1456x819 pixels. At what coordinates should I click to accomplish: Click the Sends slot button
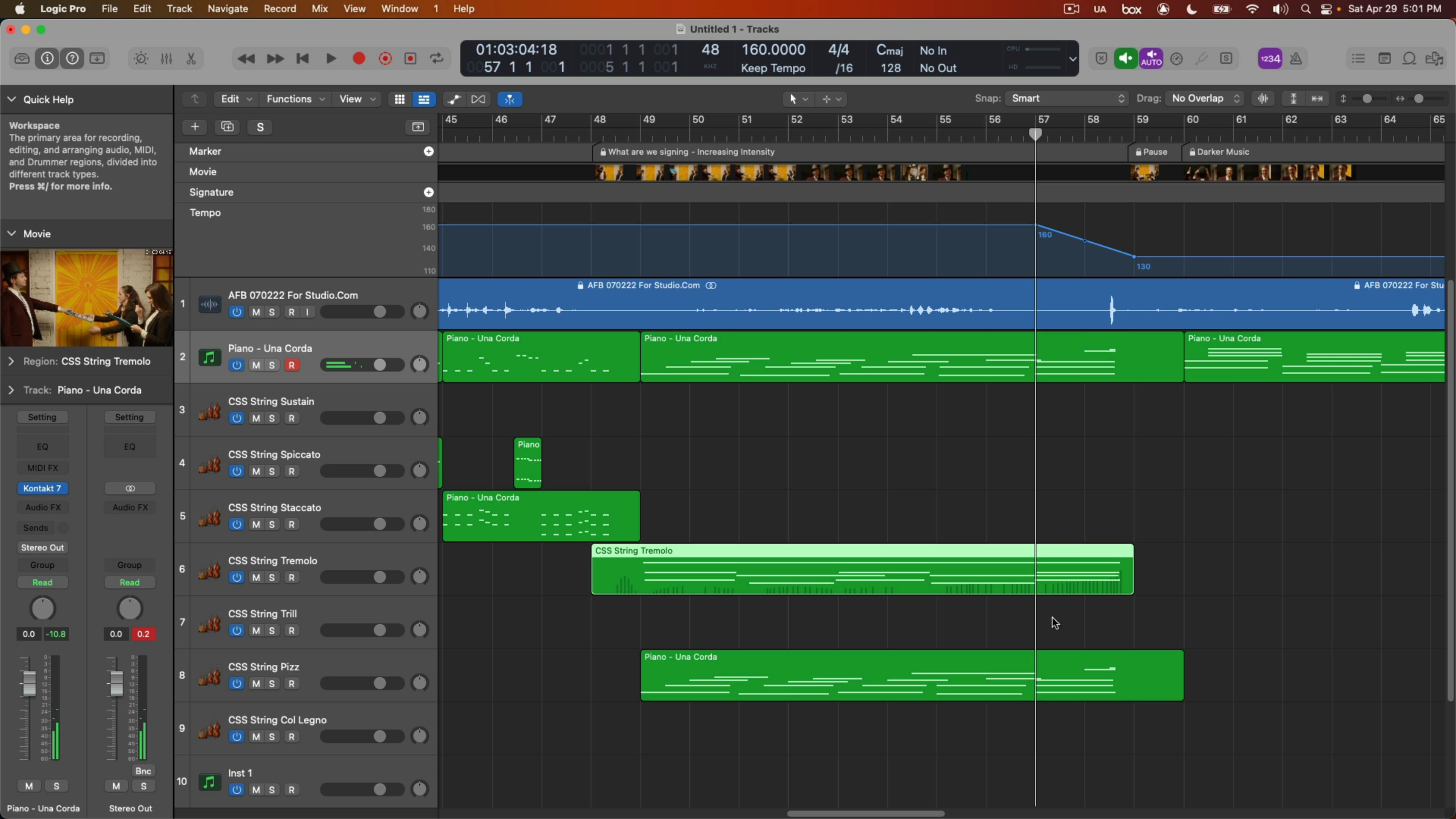36,528
